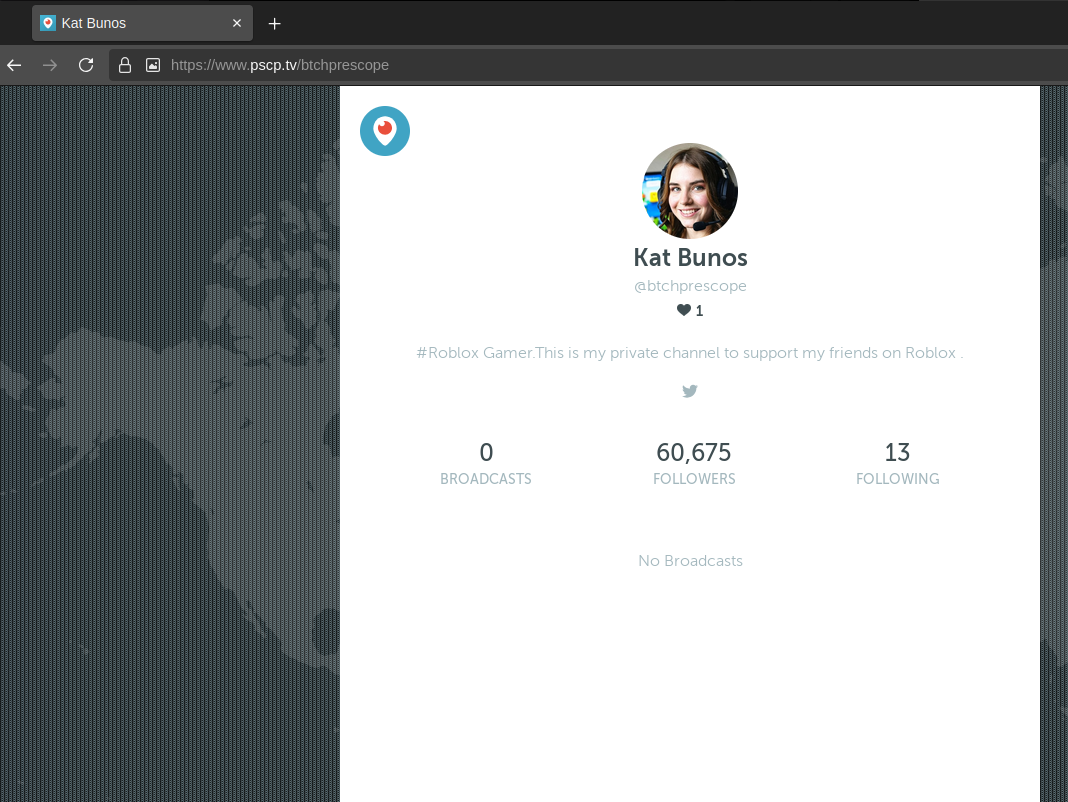This screenshot has width=1068, height=802.
Task: Click the No Broadcasts message text
Action: click(x=690, y=561)
